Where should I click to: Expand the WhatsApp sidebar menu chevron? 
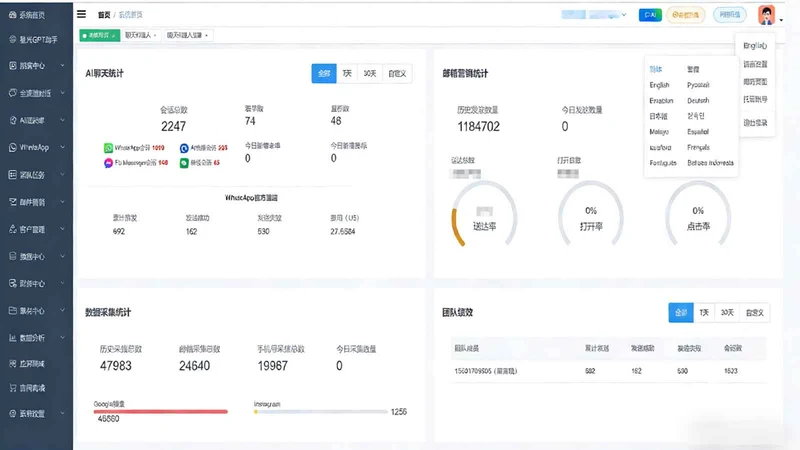(63, 147)
